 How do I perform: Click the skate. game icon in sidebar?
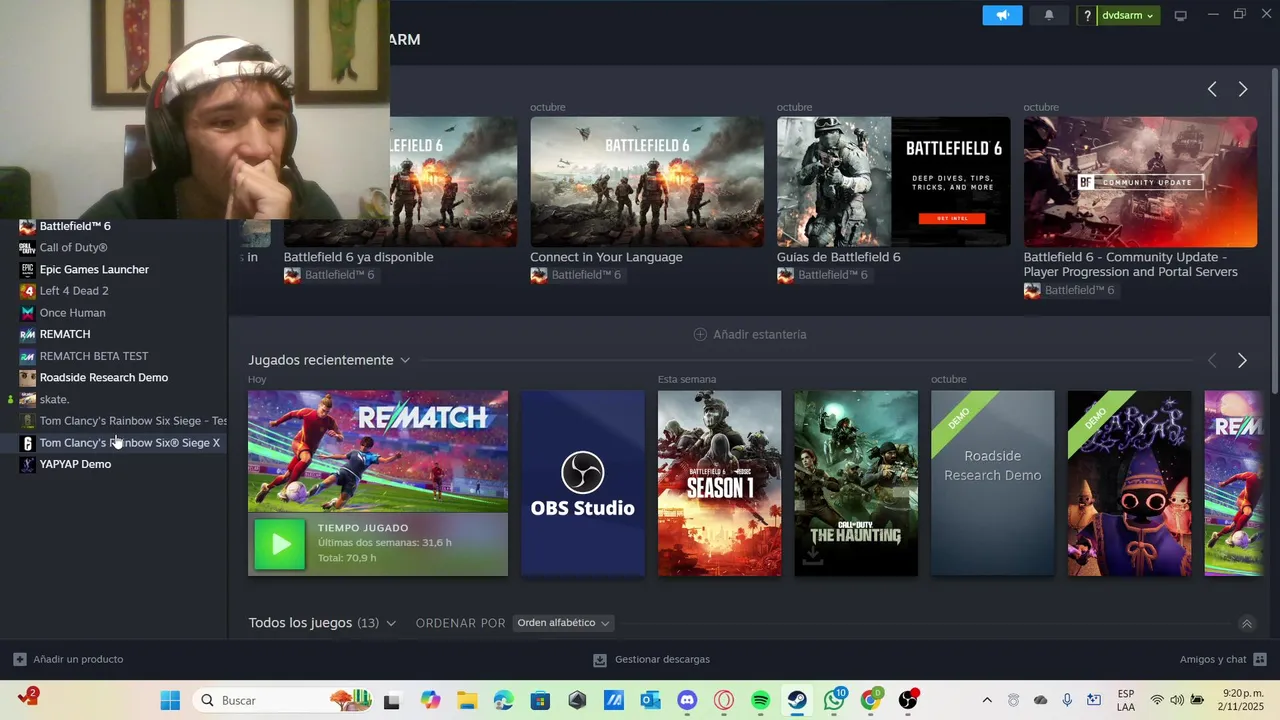[x=28, y=399]
